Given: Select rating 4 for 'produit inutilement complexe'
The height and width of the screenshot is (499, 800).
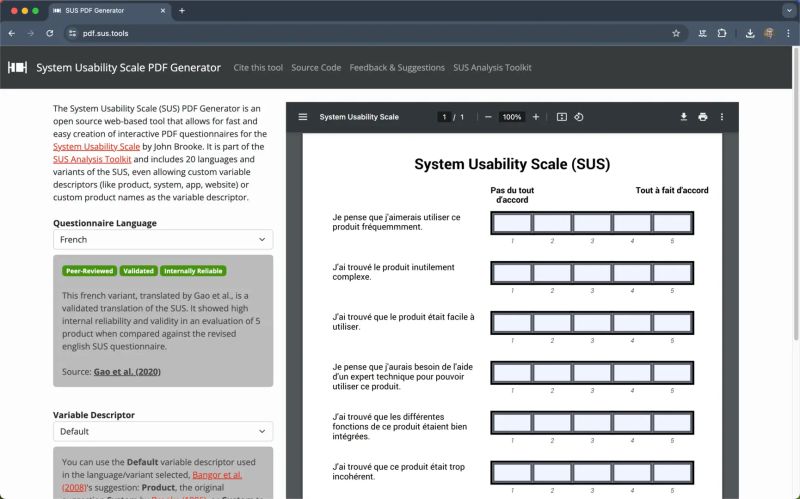Looking at the screenshot, I should (632, 273).
